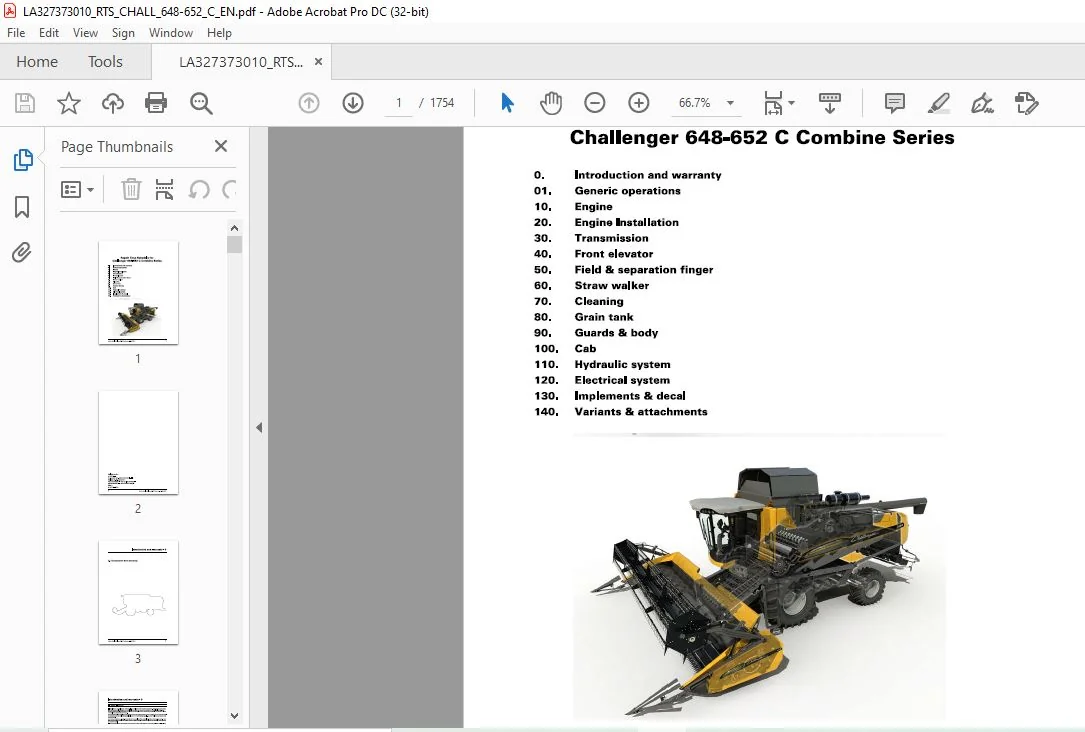Click 'Front elevator' contents entry
This screenshot has height=732, width=1085.
(614, 254)
